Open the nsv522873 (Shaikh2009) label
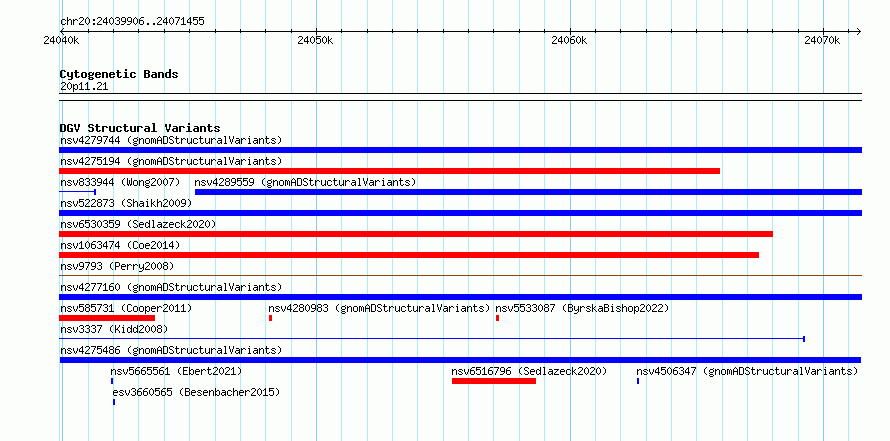This screenshot has width=890, height=441. click(126, 203)
